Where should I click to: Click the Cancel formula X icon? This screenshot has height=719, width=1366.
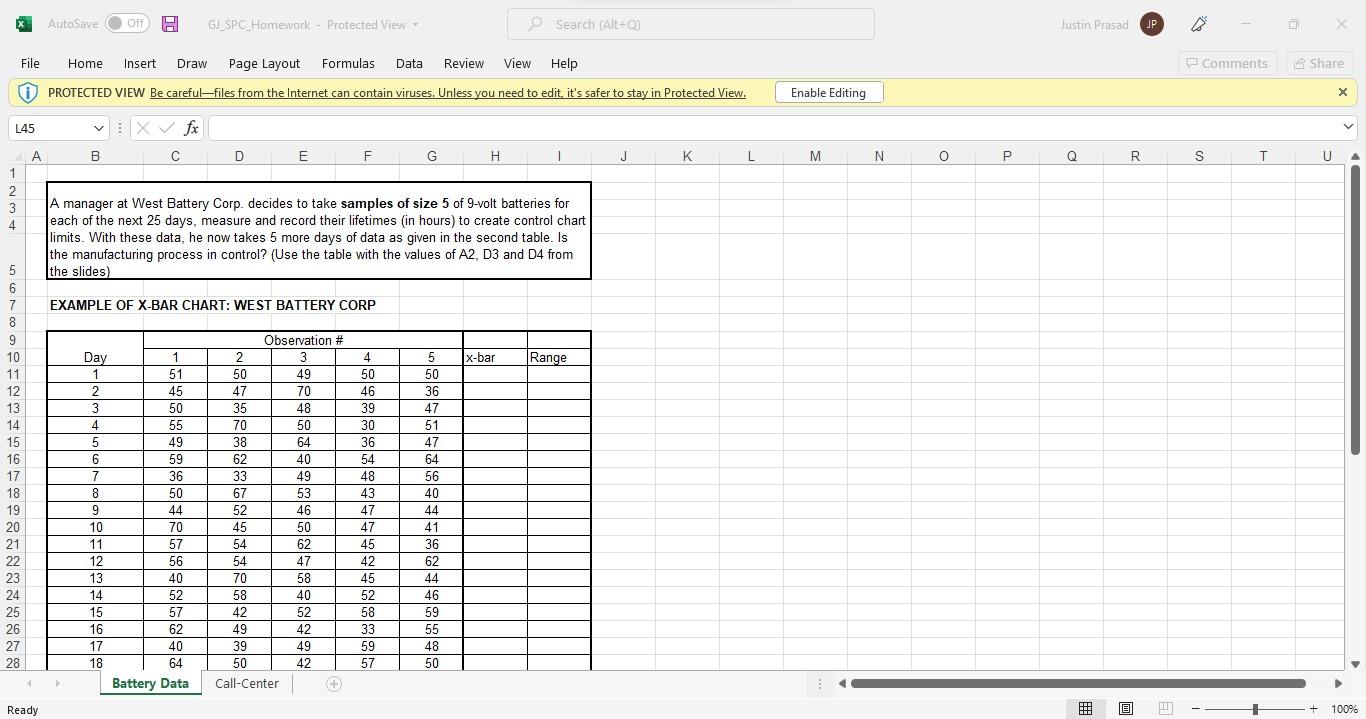tap(142, 128)
